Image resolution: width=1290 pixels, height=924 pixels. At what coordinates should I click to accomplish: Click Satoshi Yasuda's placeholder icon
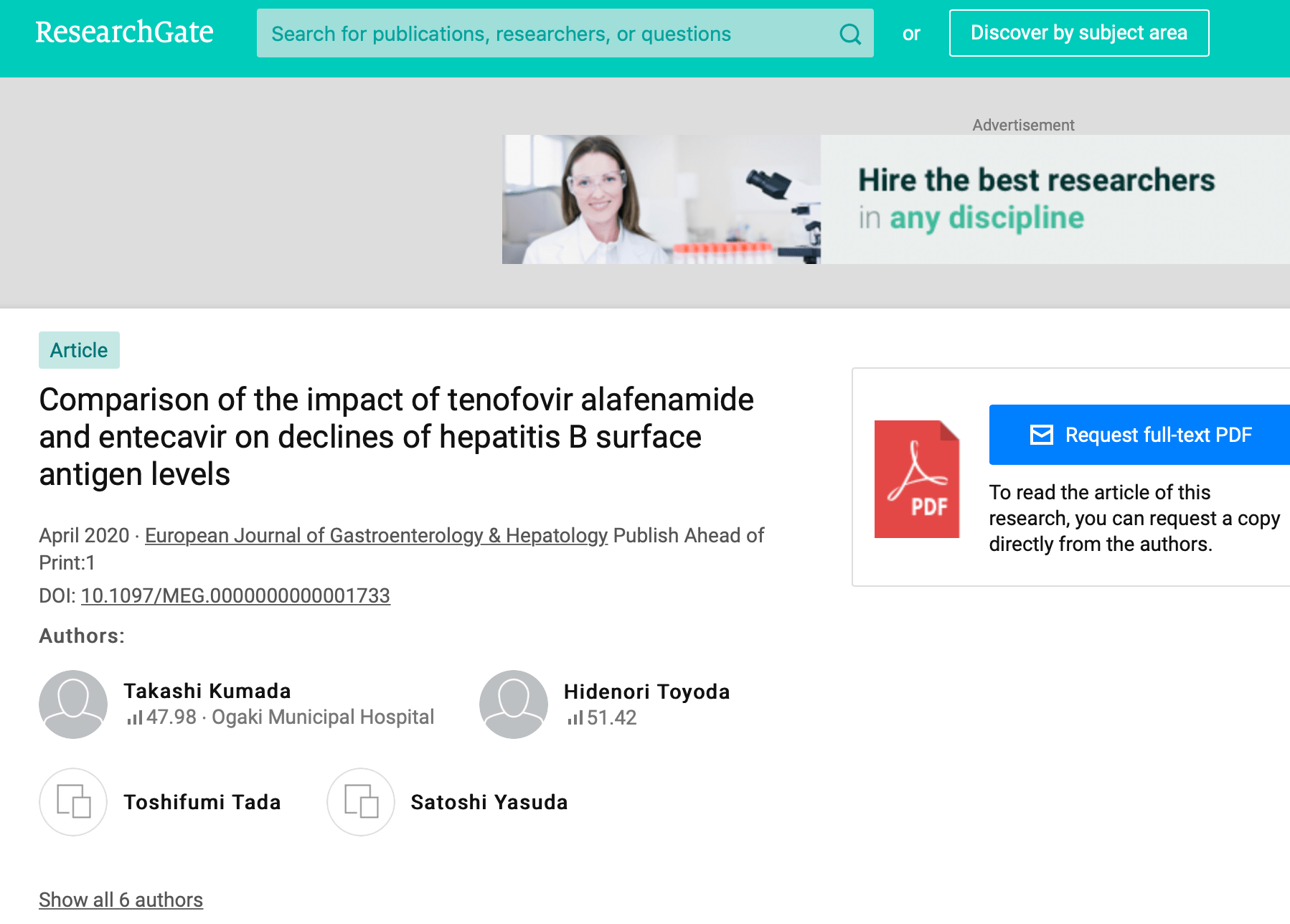point(361,802)
